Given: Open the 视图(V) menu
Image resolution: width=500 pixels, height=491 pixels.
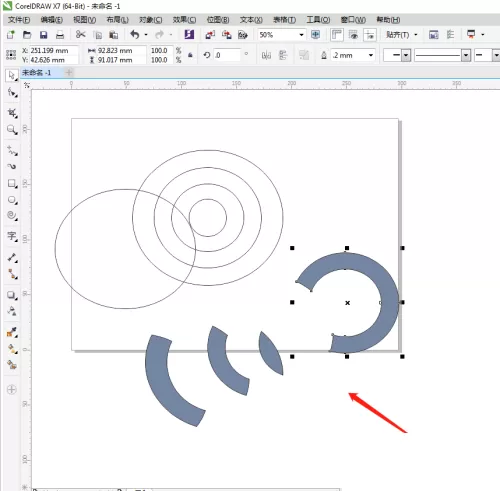Looking at the screenshot, I should 85,20.
